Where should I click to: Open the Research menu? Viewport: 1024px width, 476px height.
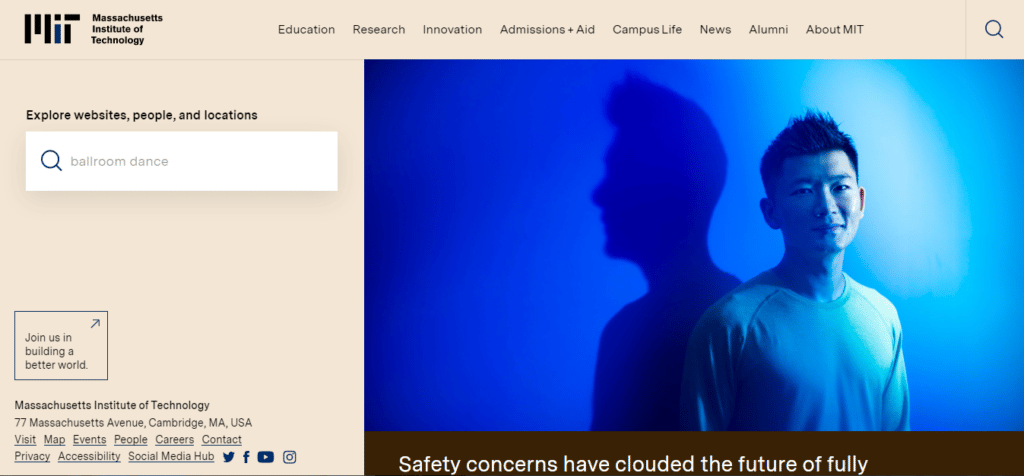379,29
